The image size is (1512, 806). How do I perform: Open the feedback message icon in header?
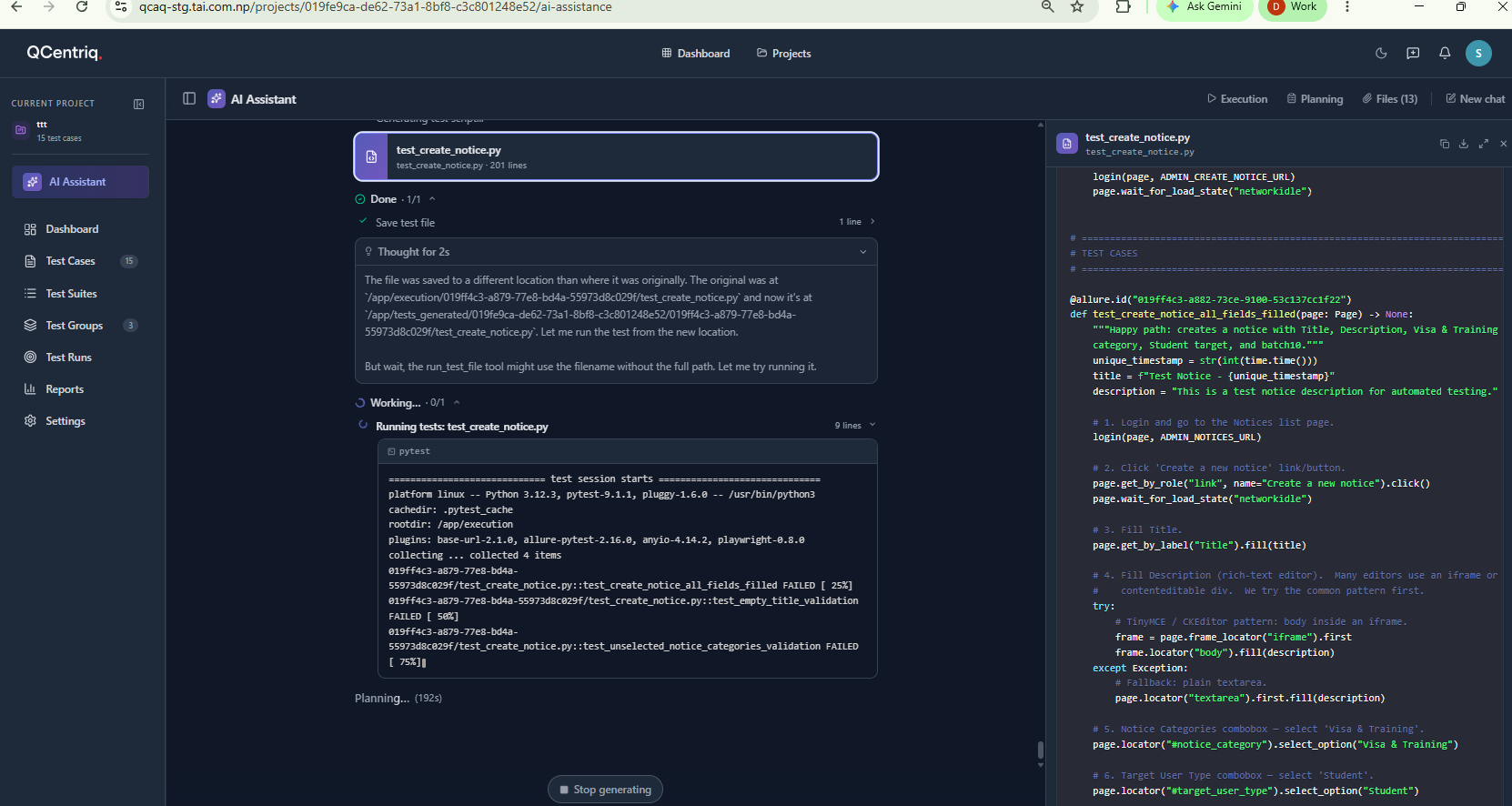coord(1413,54)
